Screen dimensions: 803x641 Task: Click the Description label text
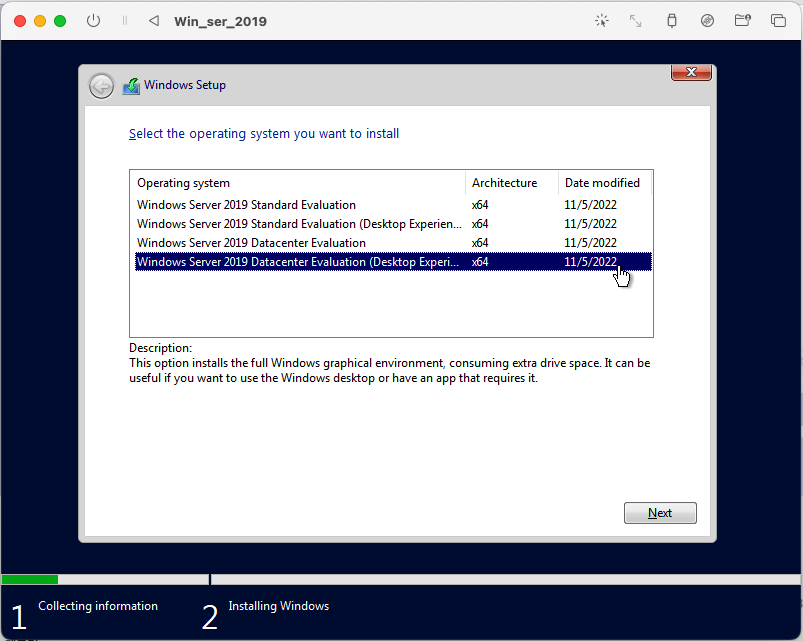click(160, 348)
